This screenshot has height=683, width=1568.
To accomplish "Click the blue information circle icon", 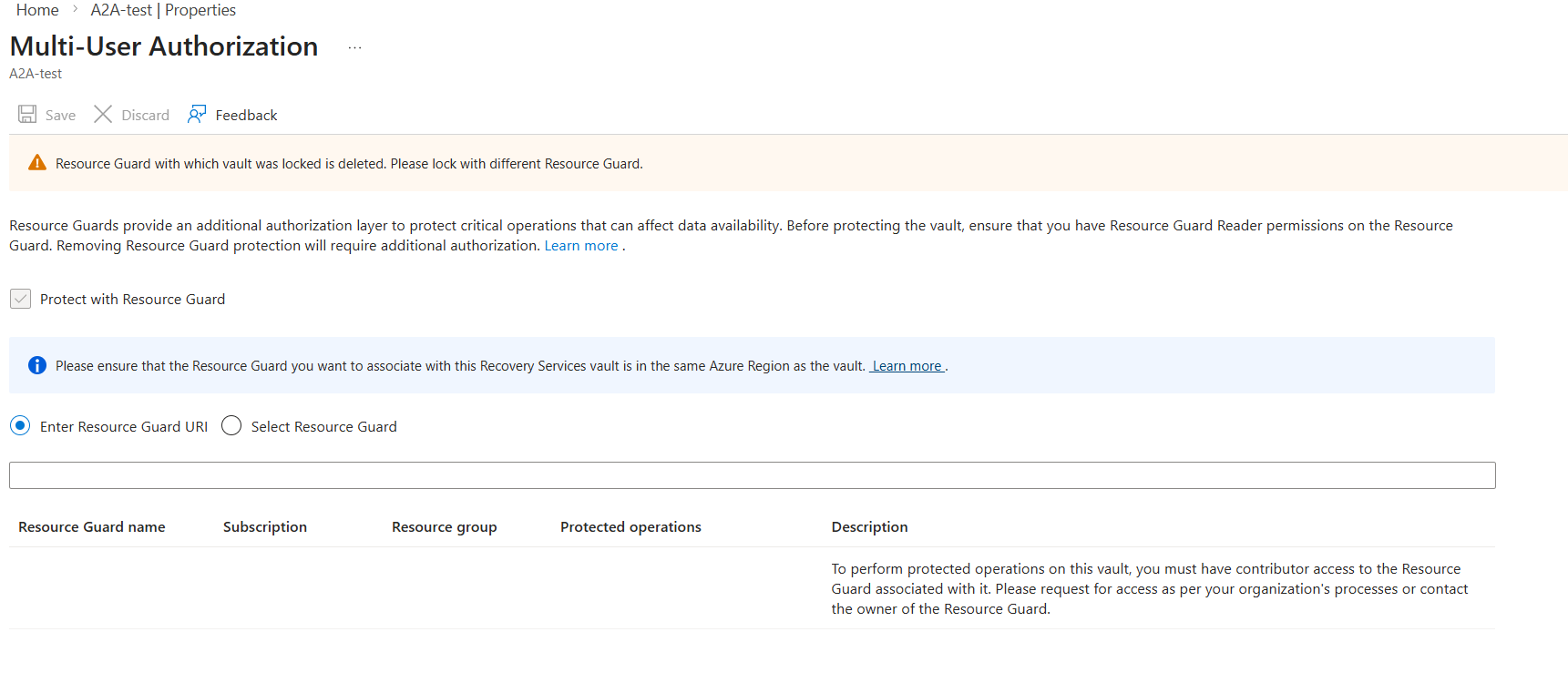I will (37, 366).
